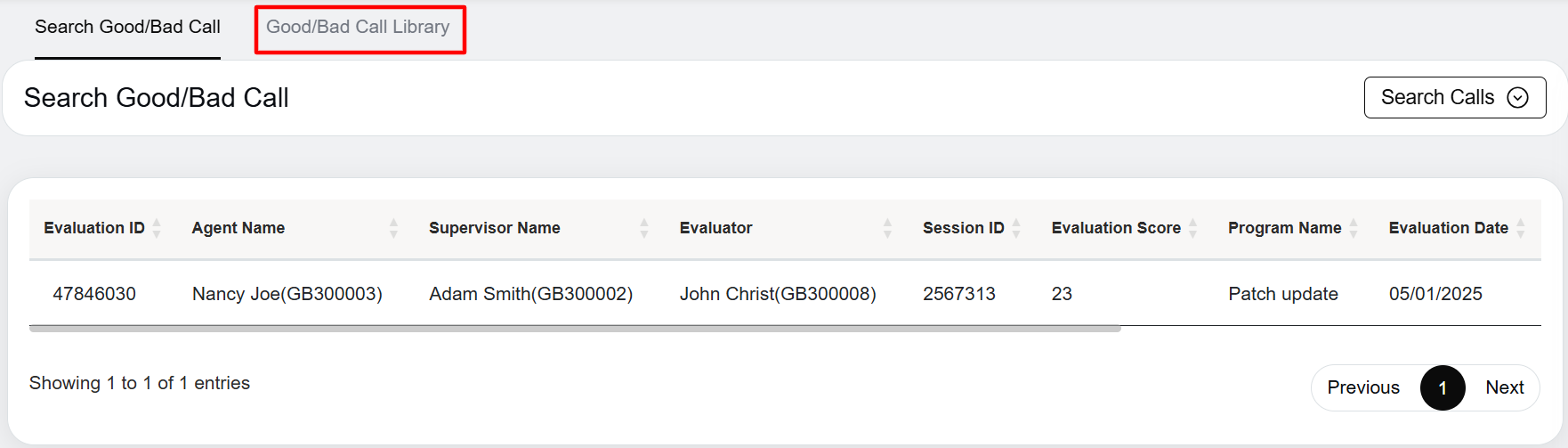Sort by Program Name column arrows

coord(1354,228)
